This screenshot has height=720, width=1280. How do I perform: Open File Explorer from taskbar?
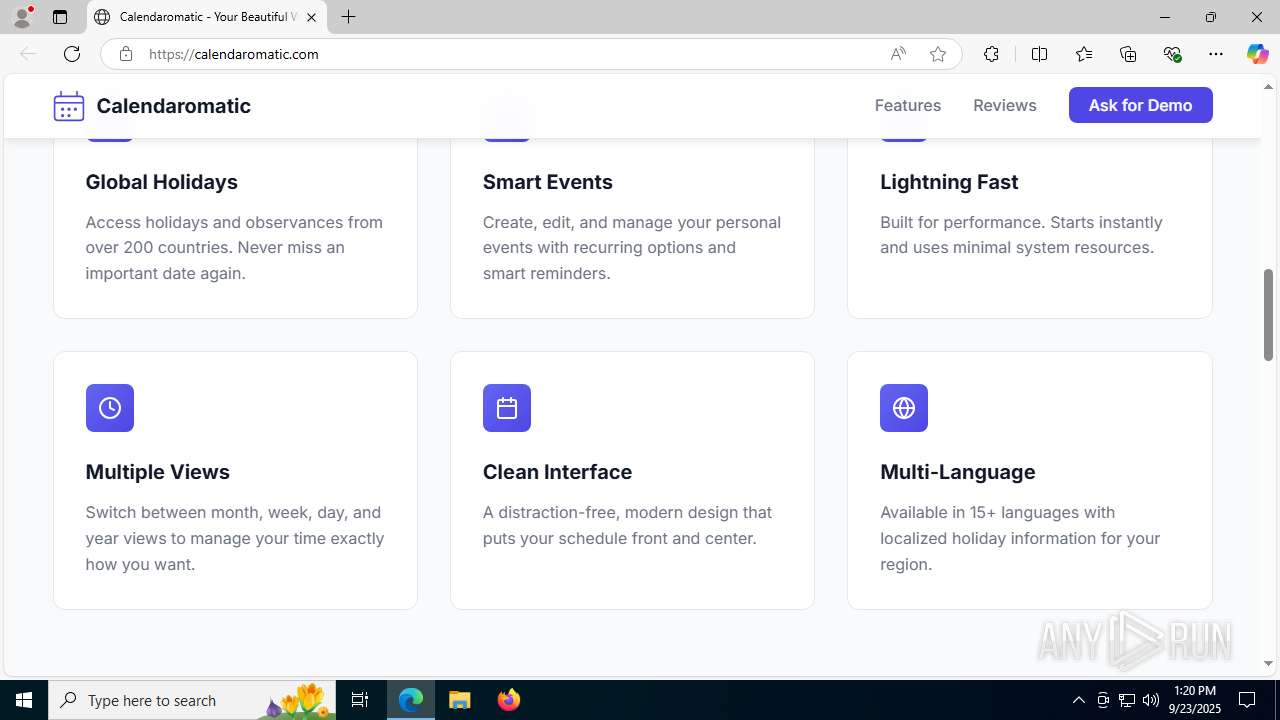pyautogui.click(x=460, y=700)
